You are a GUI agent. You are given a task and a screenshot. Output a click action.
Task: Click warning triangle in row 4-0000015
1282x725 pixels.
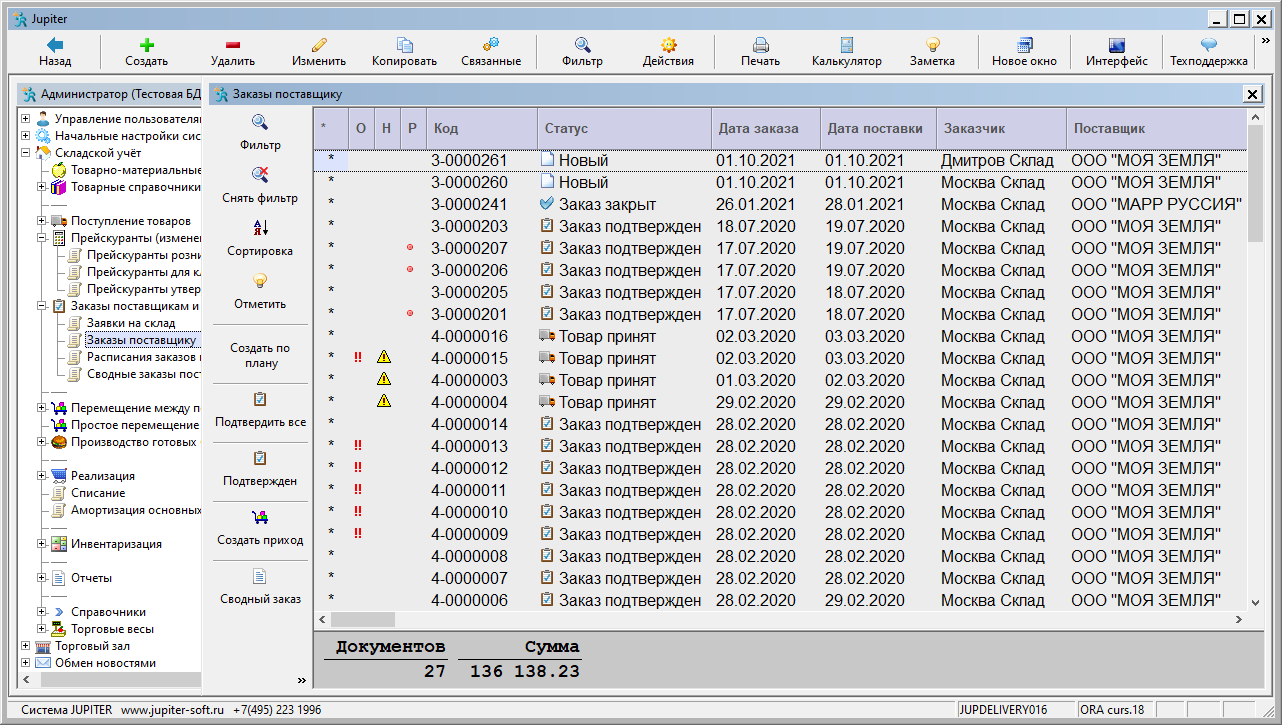click(x=384, y=358)
